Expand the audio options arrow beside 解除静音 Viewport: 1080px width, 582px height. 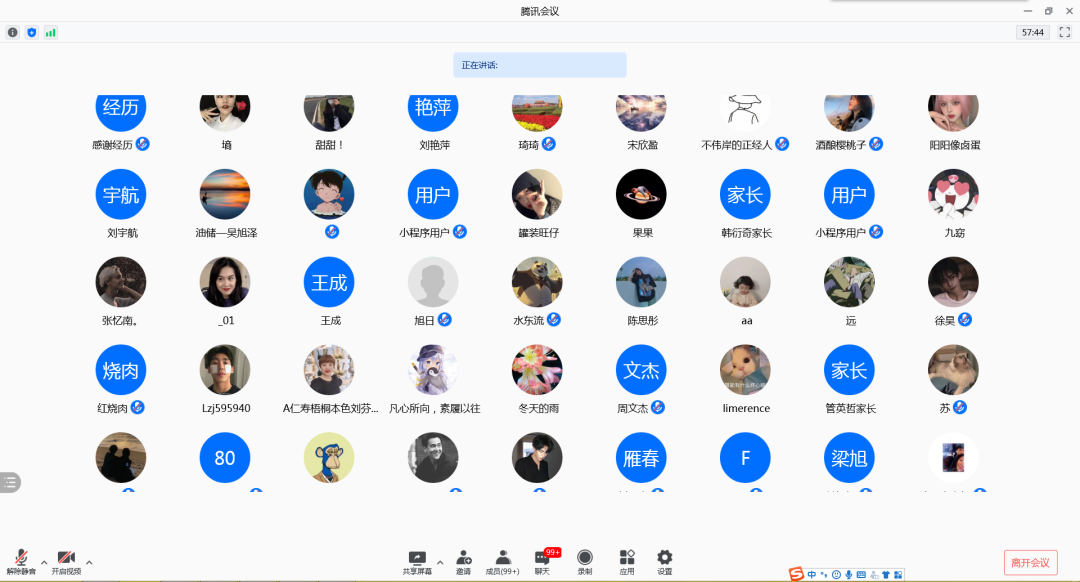[x=44, y=562]
